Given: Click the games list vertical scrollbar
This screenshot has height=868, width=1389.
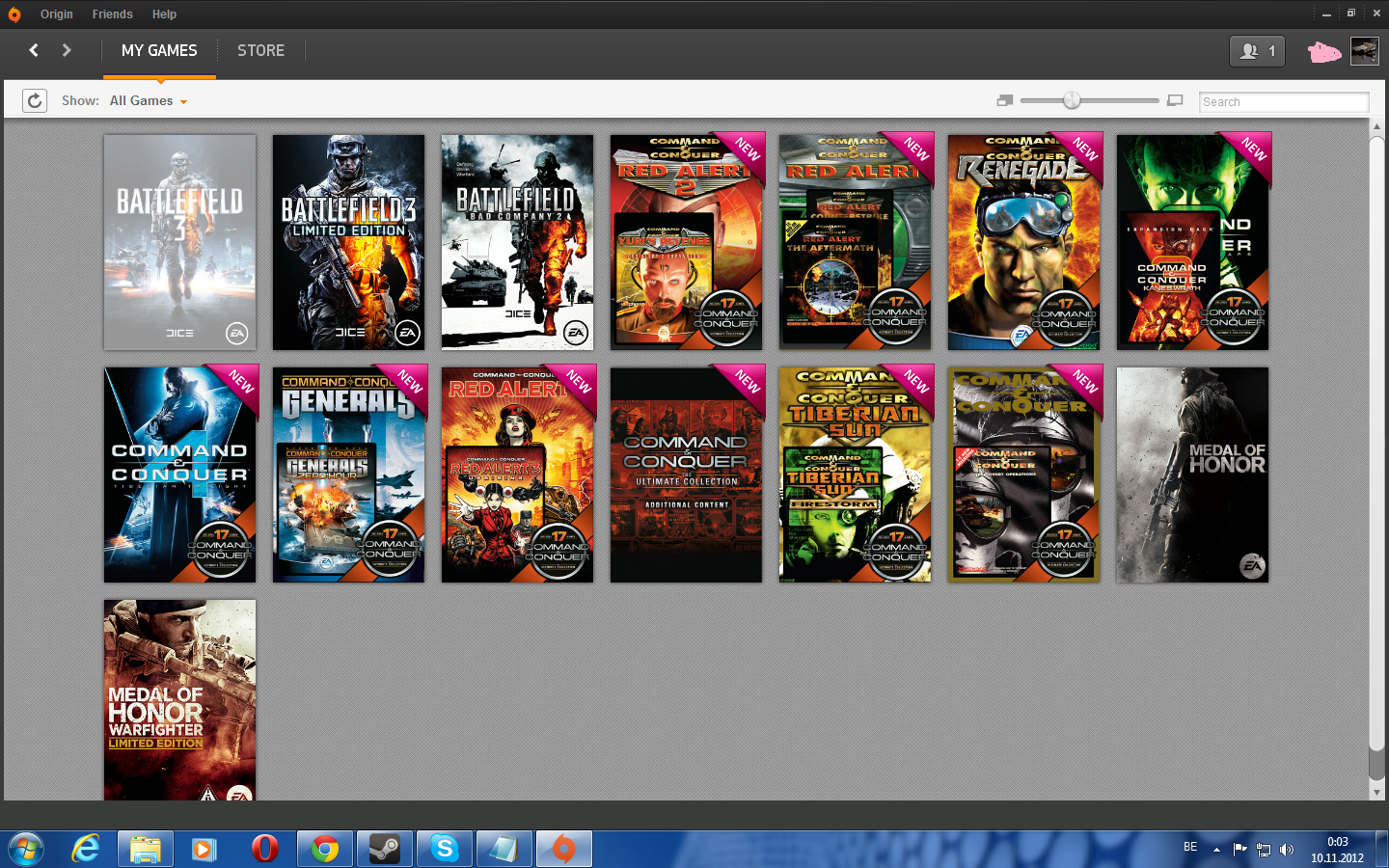Looking at the screenshot, I should (1376, 444).
